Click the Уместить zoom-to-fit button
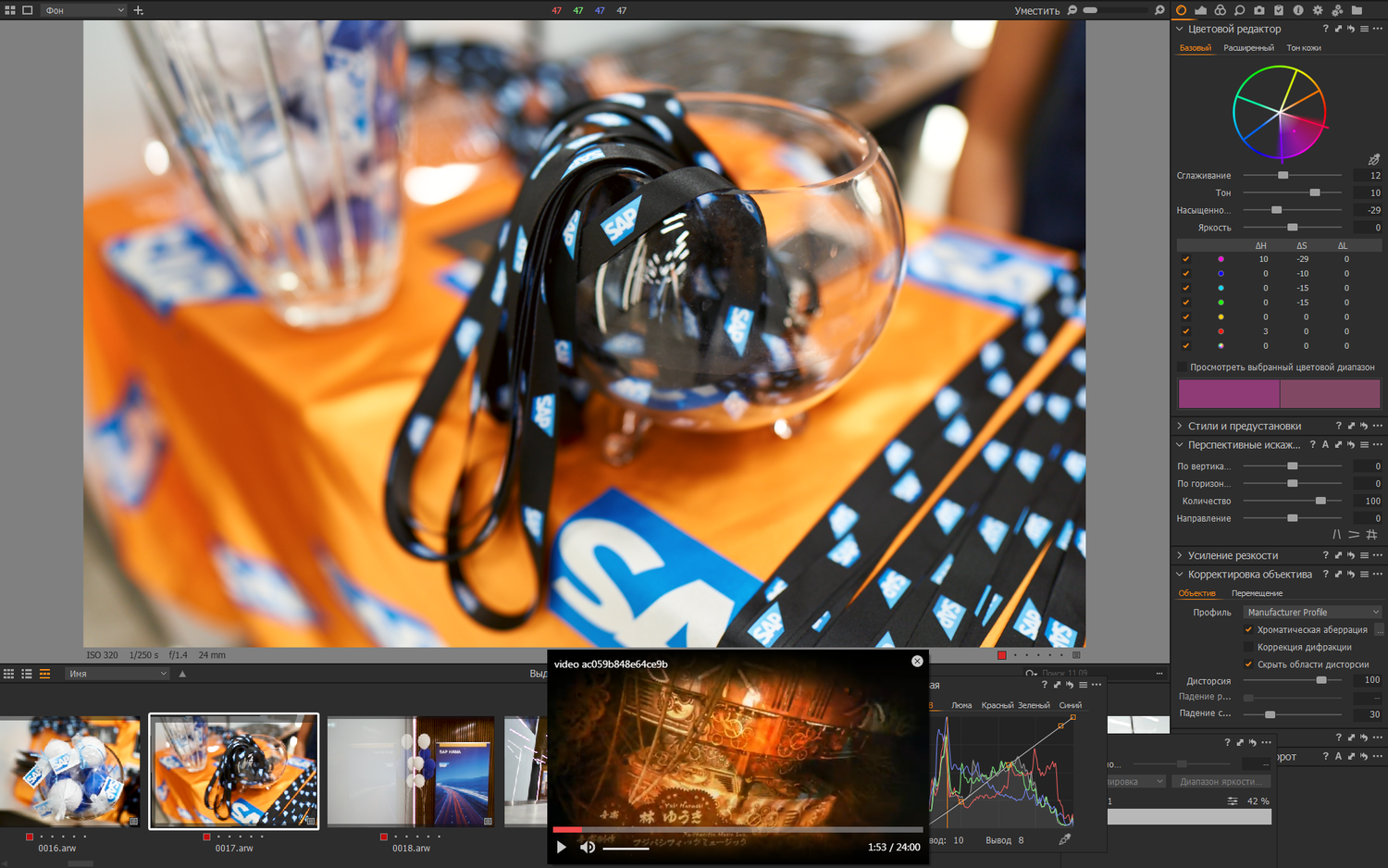 click(1036, 10)
